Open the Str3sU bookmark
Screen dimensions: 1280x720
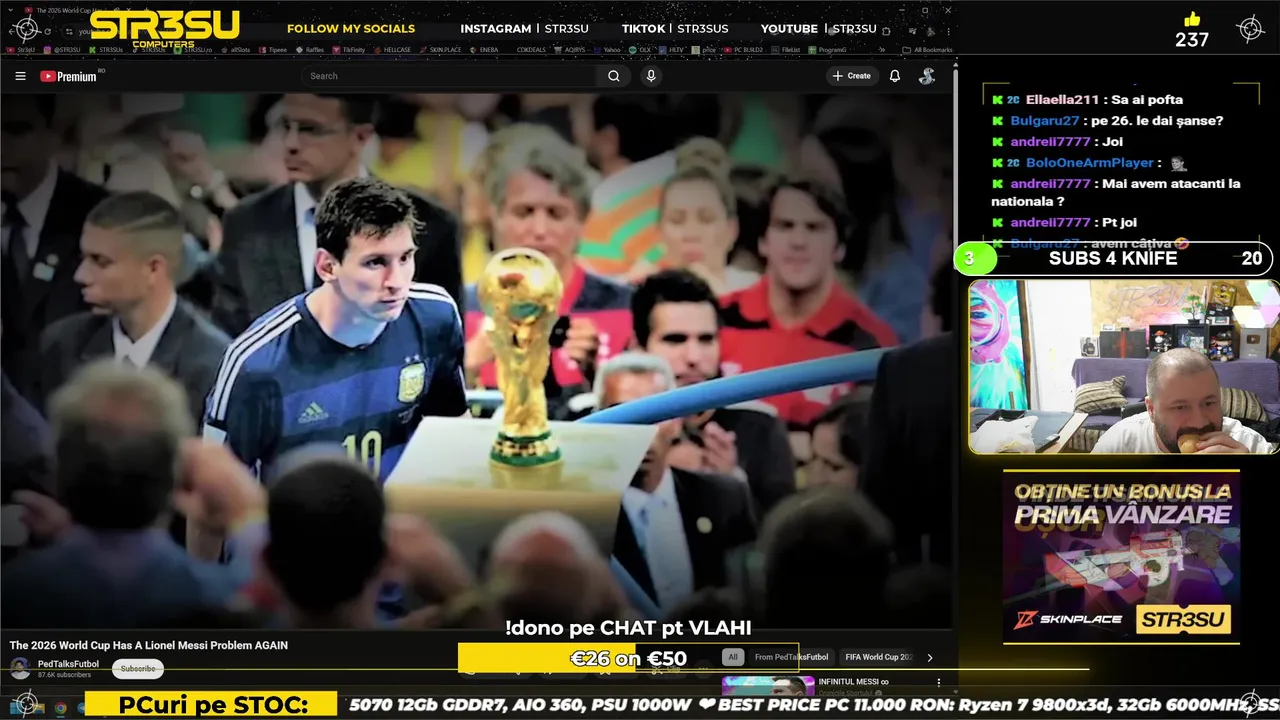pyautogui.click(x=20, y=50)
